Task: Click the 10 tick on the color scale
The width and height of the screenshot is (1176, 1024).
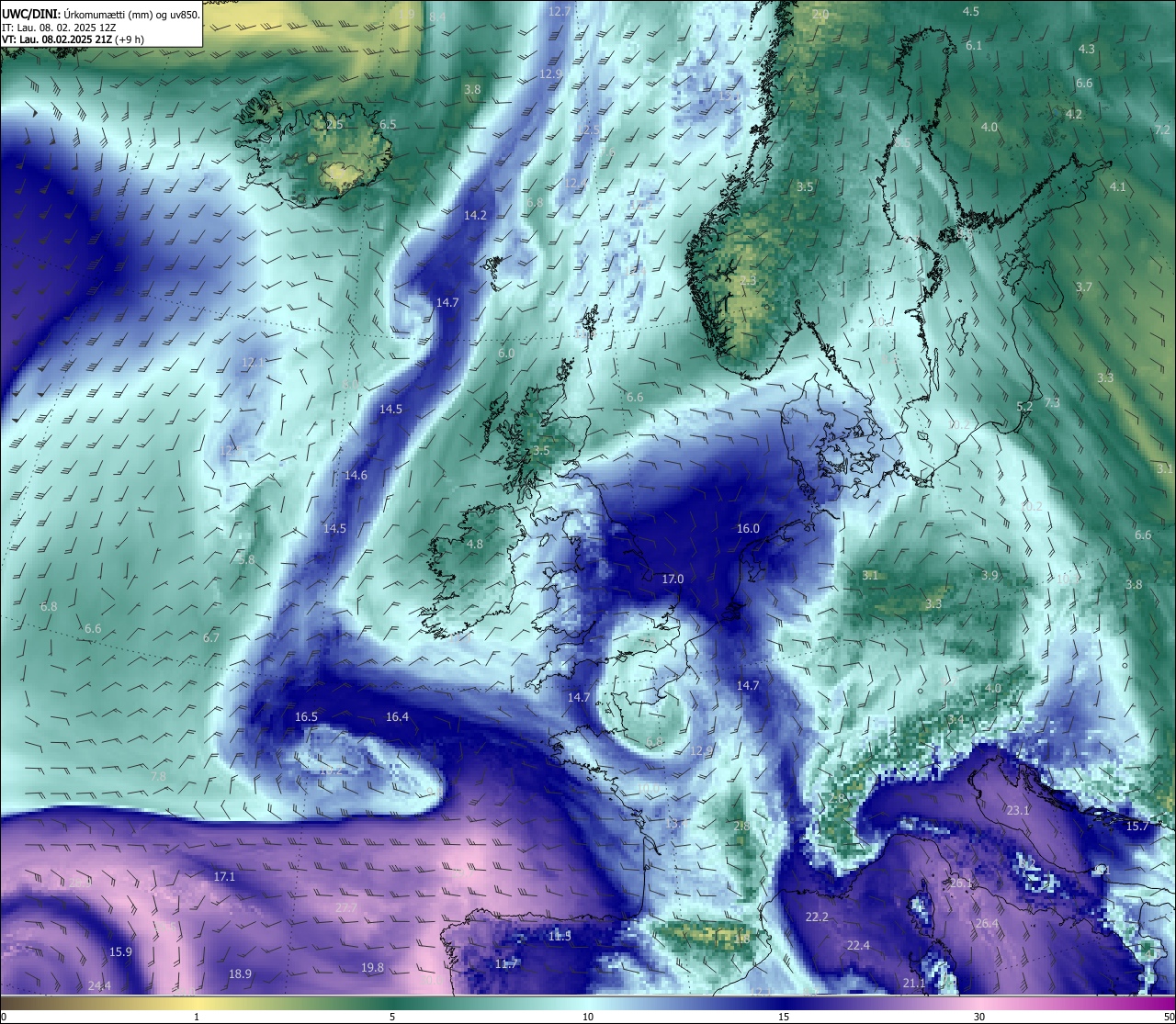Action: [x=587, y=1017]
